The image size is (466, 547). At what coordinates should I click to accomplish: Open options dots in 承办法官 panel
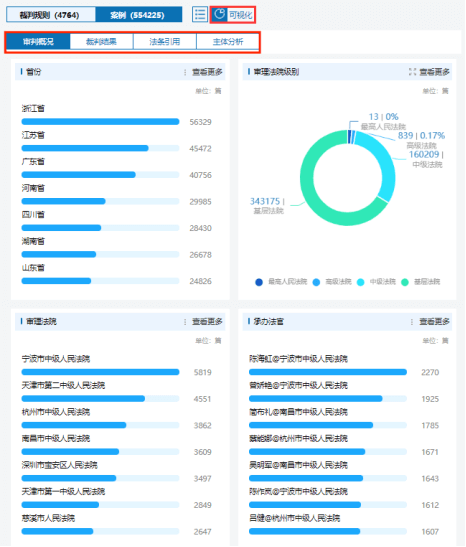click(412, 322)
